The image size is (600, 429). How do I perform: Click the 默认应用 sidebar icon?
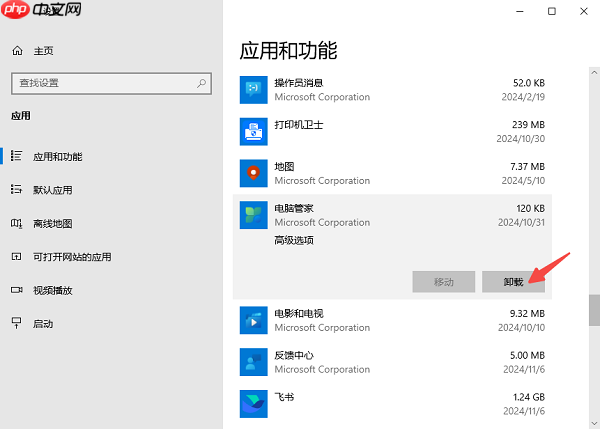(16, 189)
